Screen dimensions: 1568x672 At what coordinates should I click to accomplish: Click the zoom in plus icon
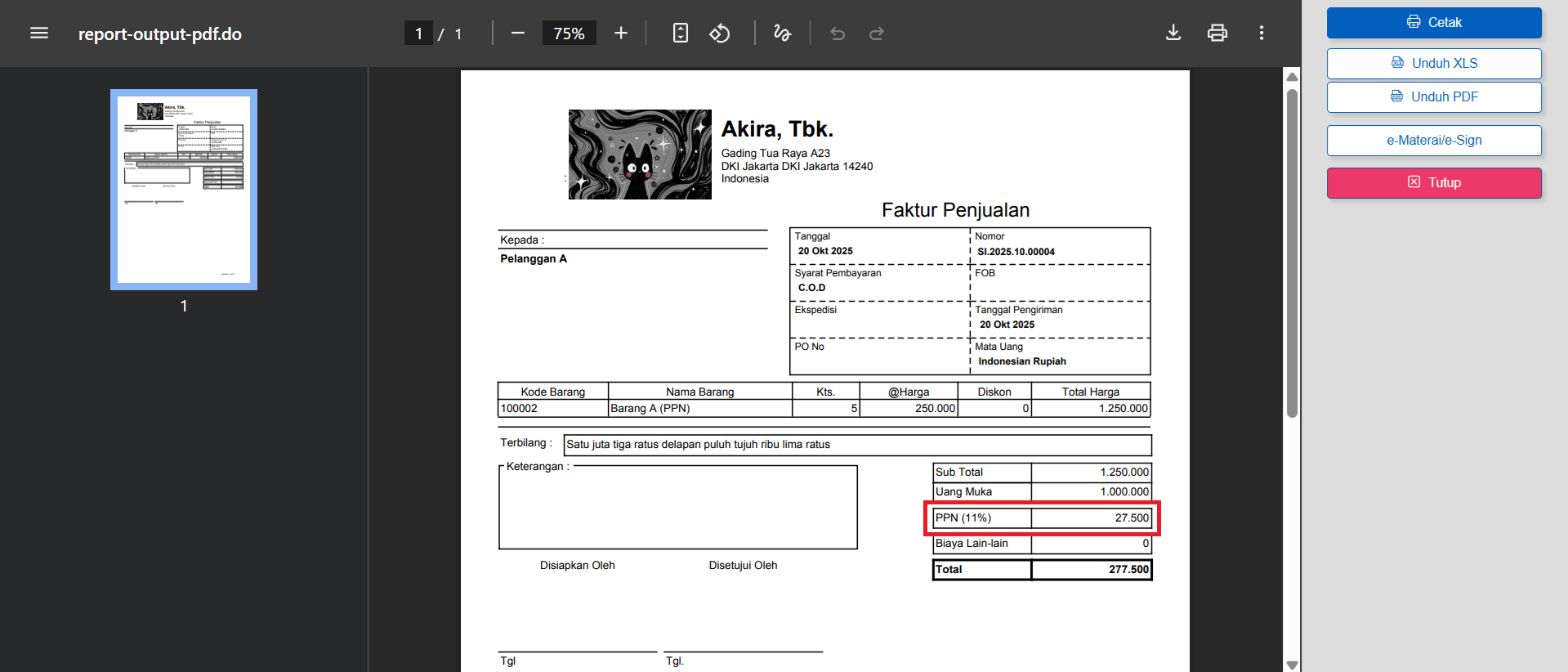pos(621,34)
